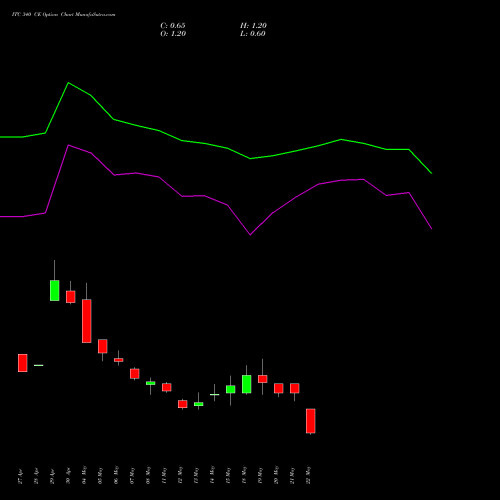Select the 18 May date label

(x=245, y=475)
